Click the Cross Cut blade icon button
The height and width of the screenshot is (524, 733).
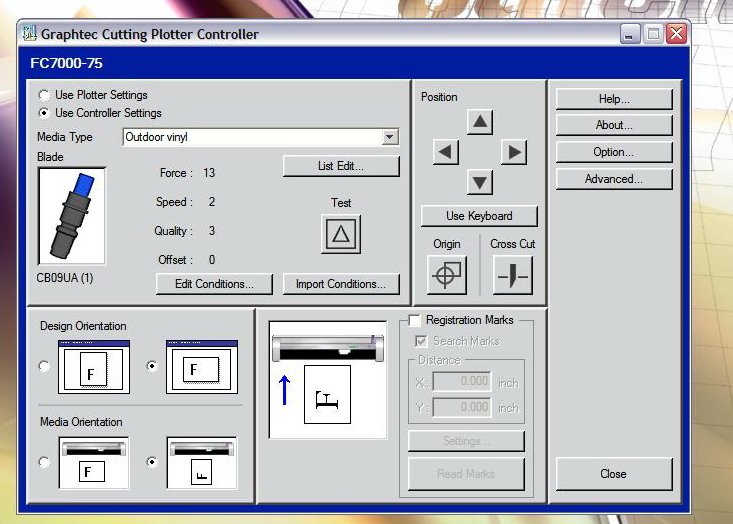click(513, 275)
